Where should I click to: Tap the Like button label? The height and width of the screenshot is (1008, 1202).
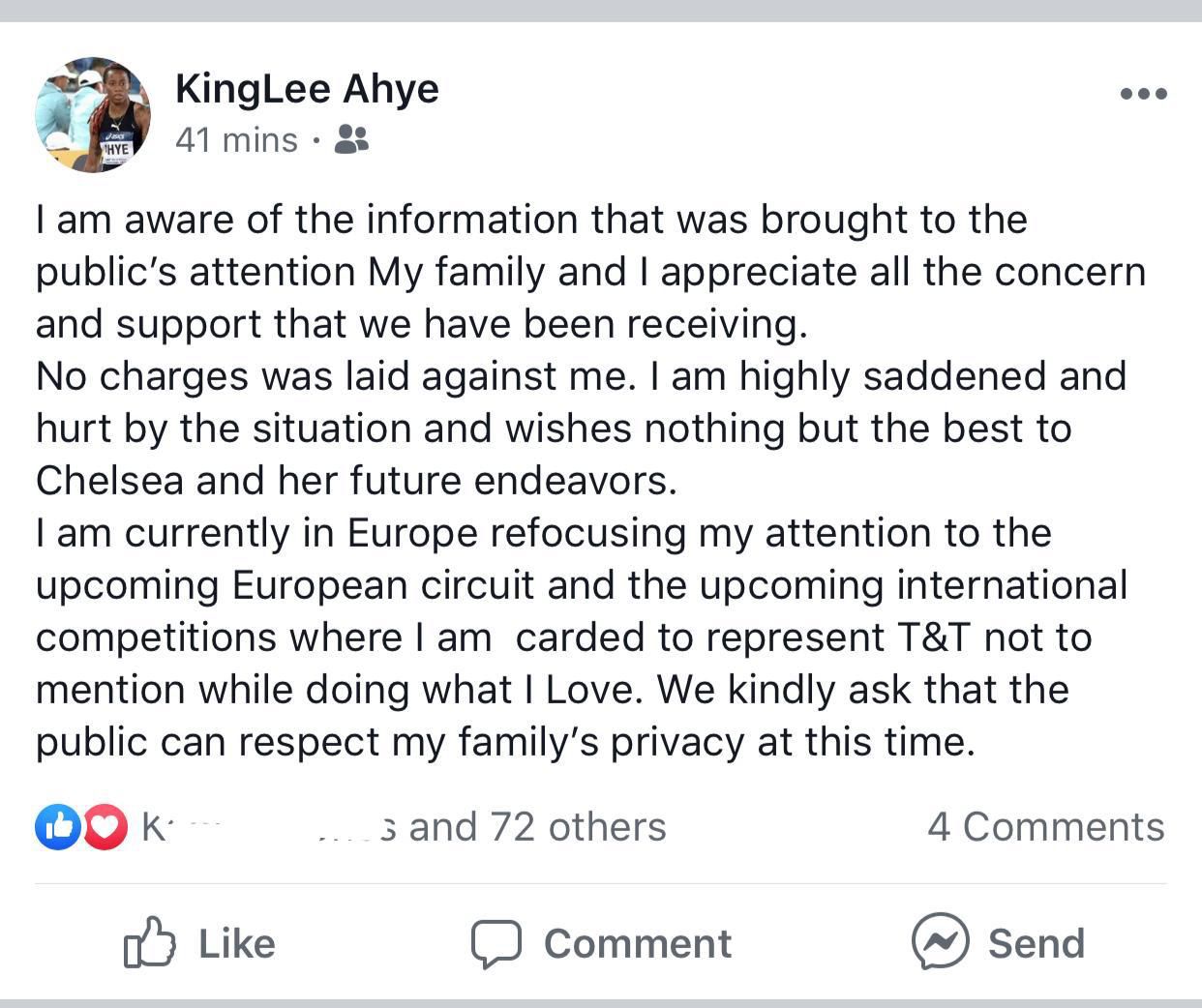coord(237,943)
